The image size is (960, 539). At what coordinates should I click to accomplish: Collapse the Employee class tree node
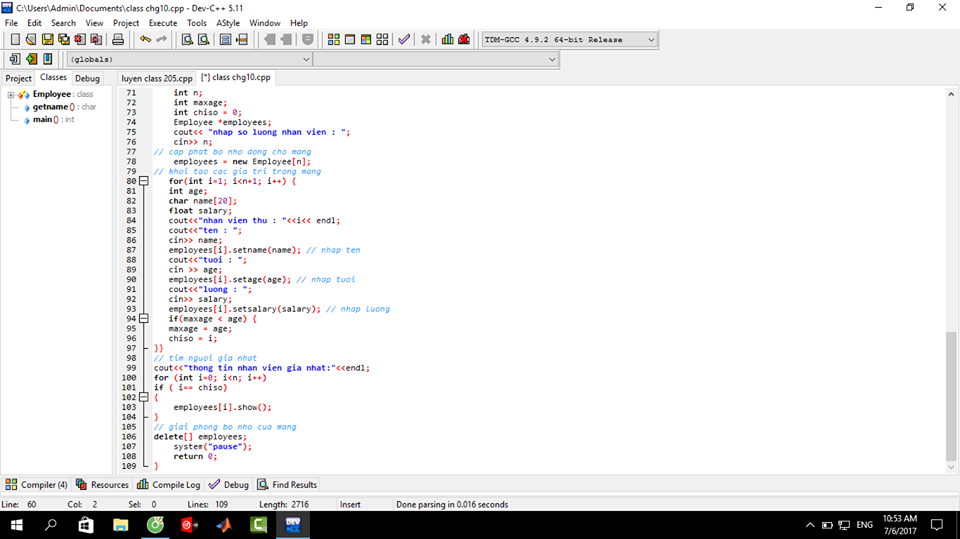tap(10, 95)
